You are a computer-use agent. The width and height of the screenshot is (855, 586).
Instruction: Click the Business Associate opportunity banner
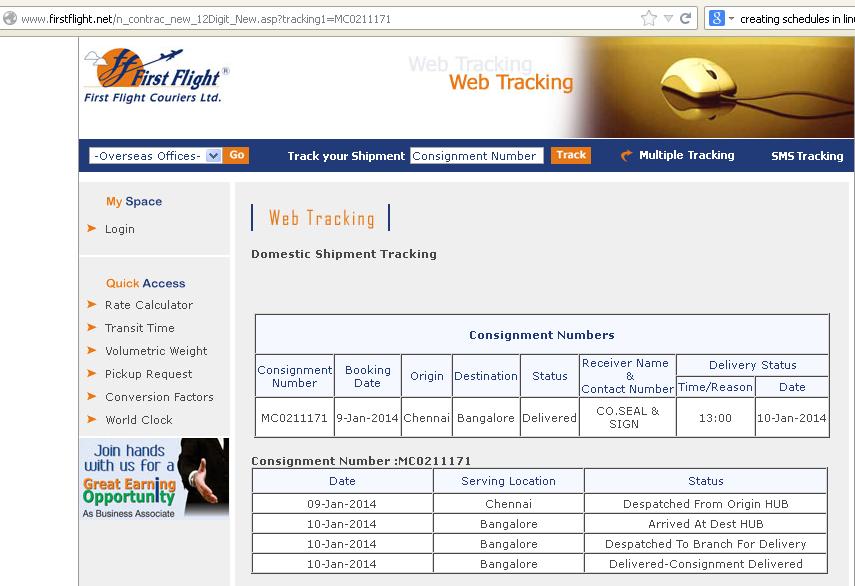click(154, 479)
